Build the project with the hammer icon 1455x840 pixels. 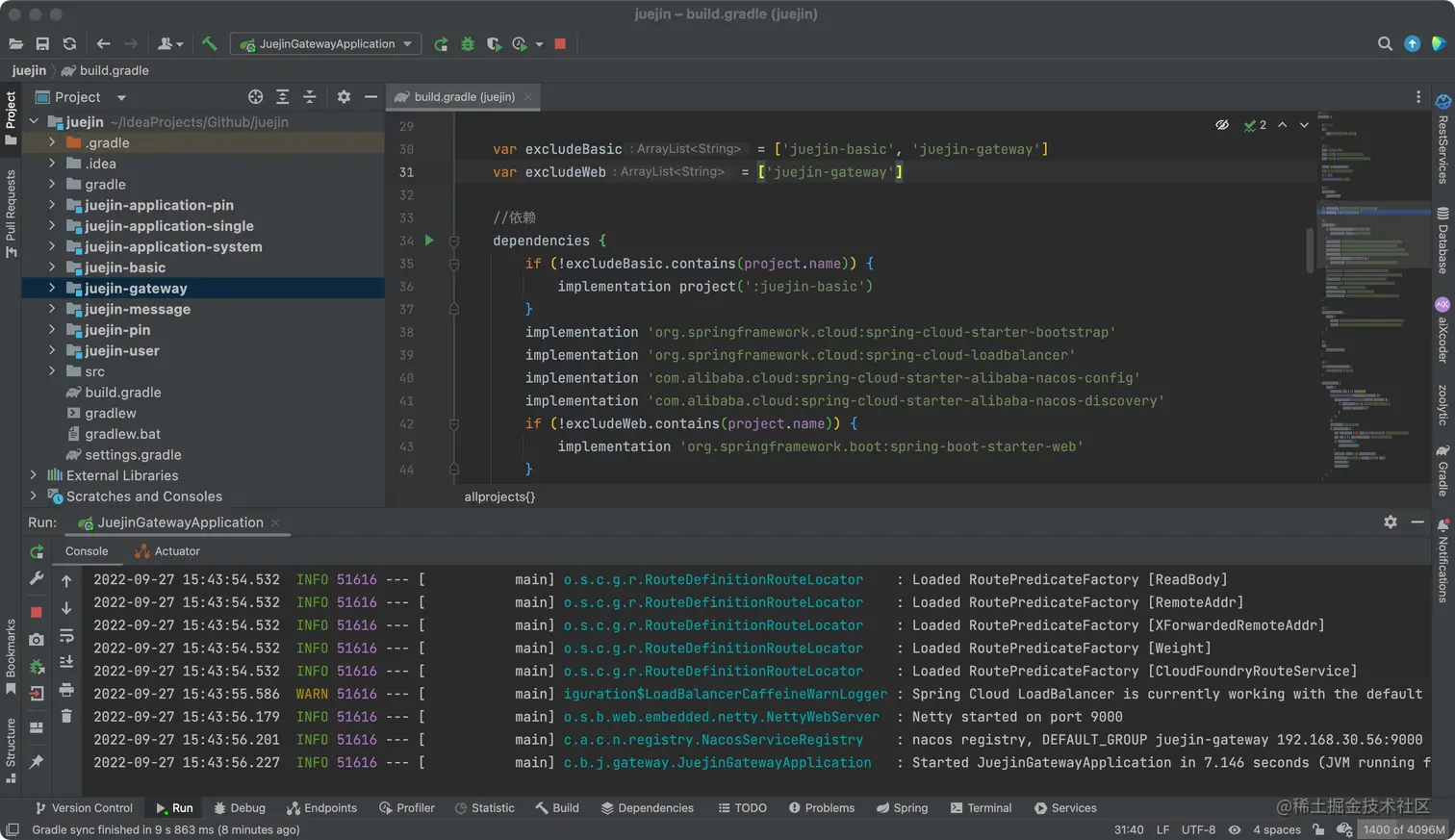pyautogui.click(x=209, y=44)
